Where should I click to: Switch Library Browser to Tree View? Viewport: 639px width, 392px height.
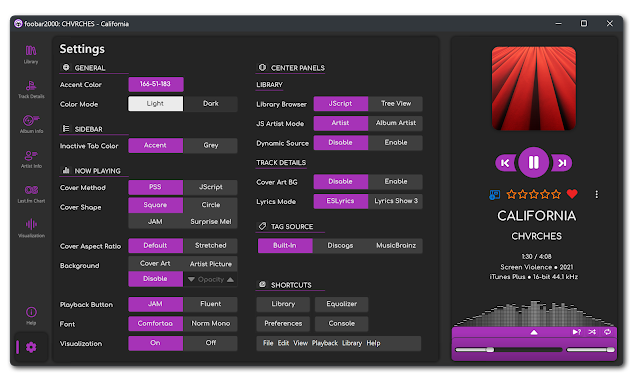[396, 104]
